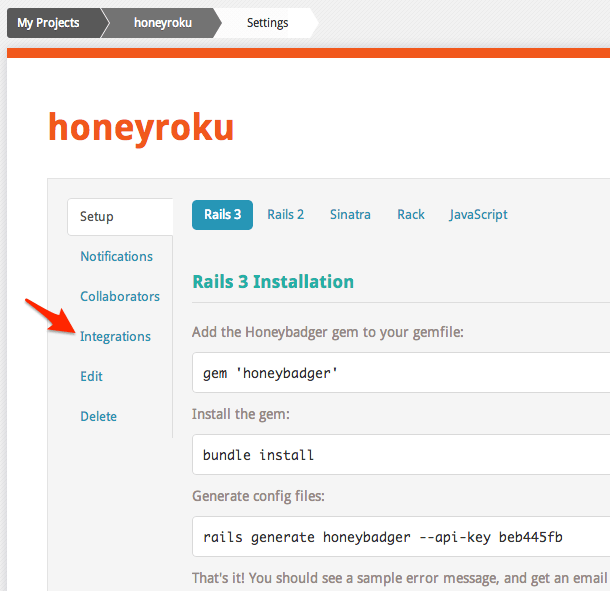
Task: Open the Edit project section
Action: pos(91,377)
